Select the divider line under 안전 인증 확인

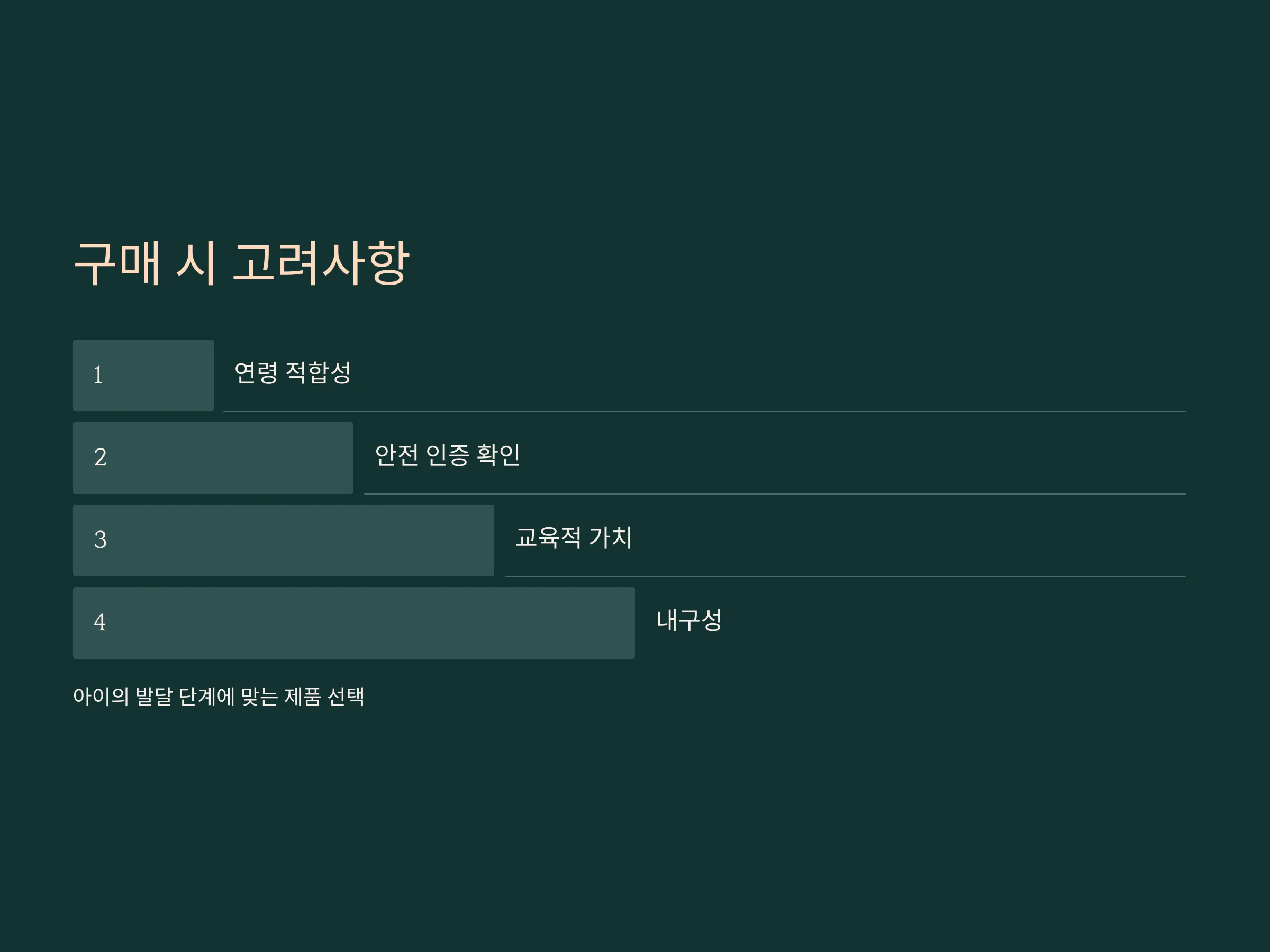coord(775,494)
